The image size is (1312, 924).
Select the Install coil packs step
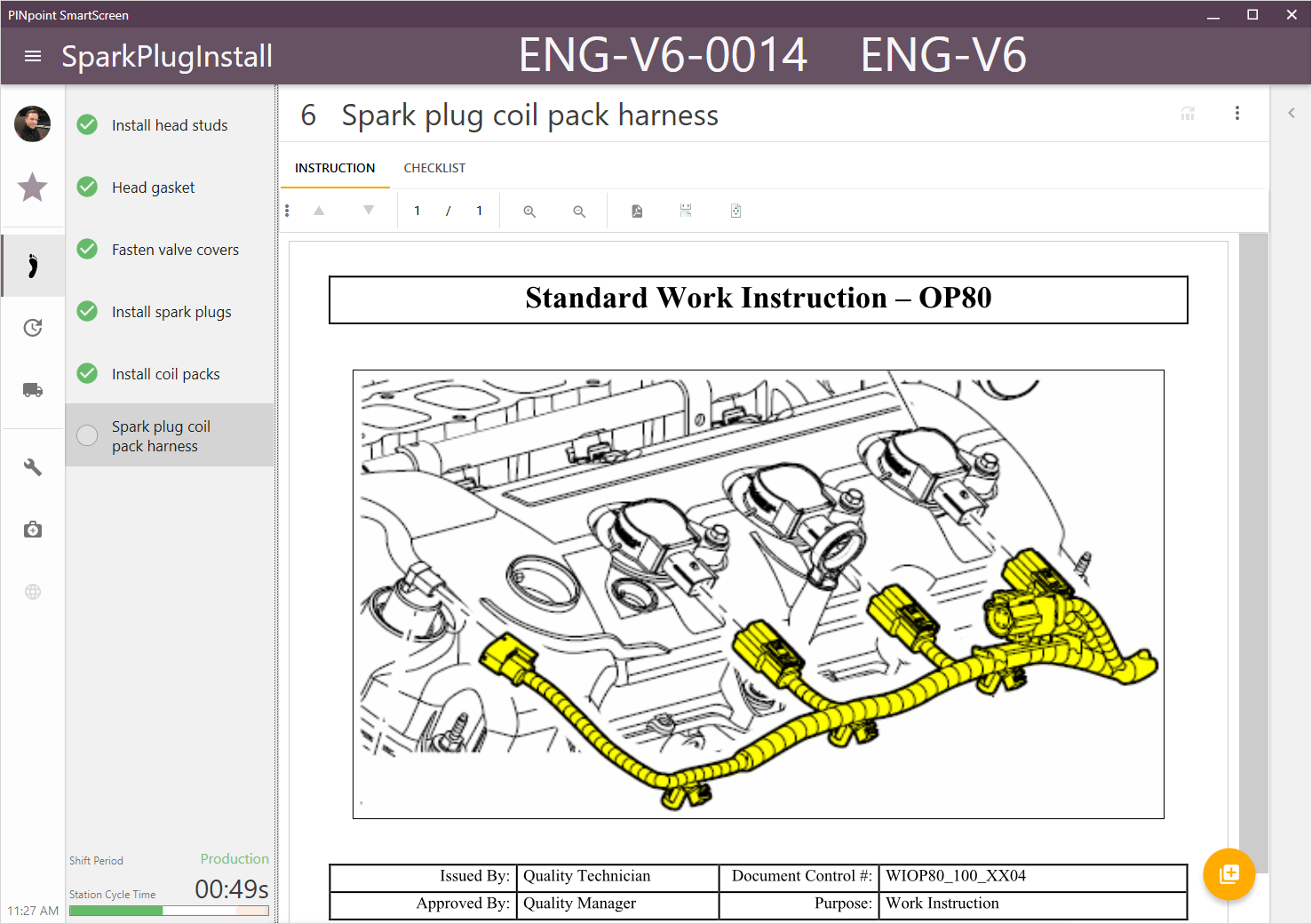pos(170,374)
